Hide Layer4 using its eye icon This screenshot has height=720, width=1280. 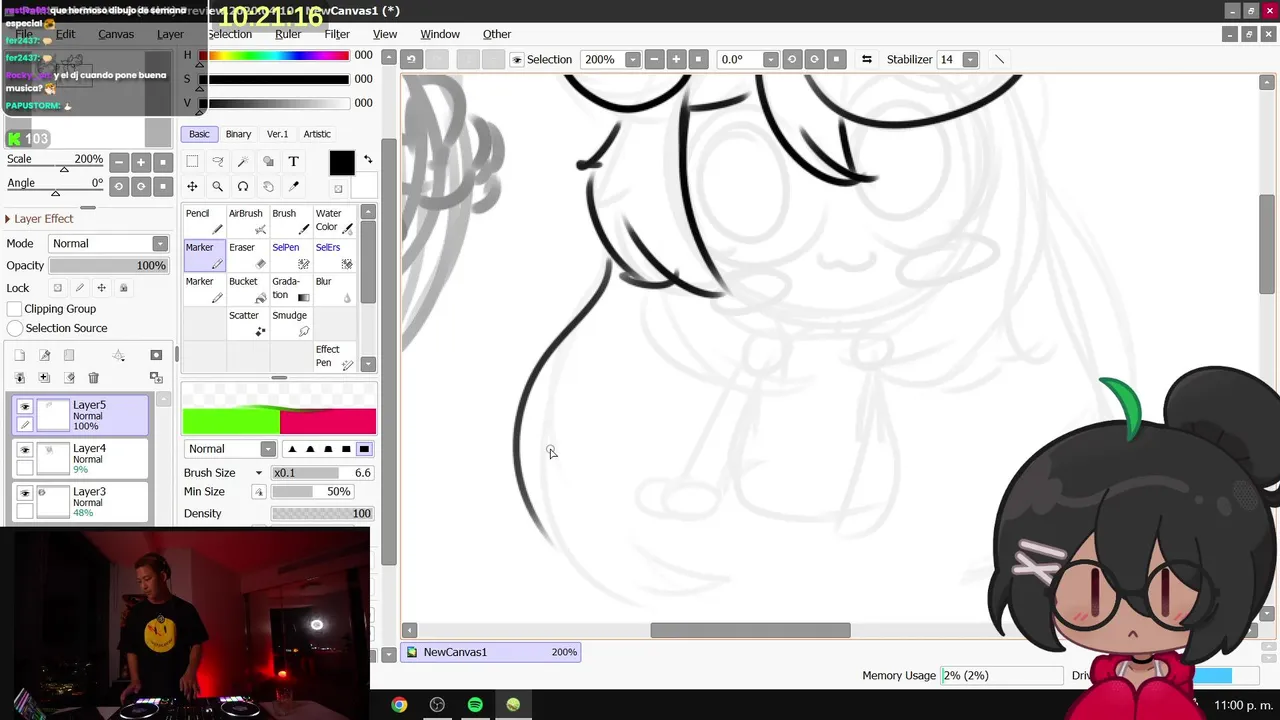[25, 449]
